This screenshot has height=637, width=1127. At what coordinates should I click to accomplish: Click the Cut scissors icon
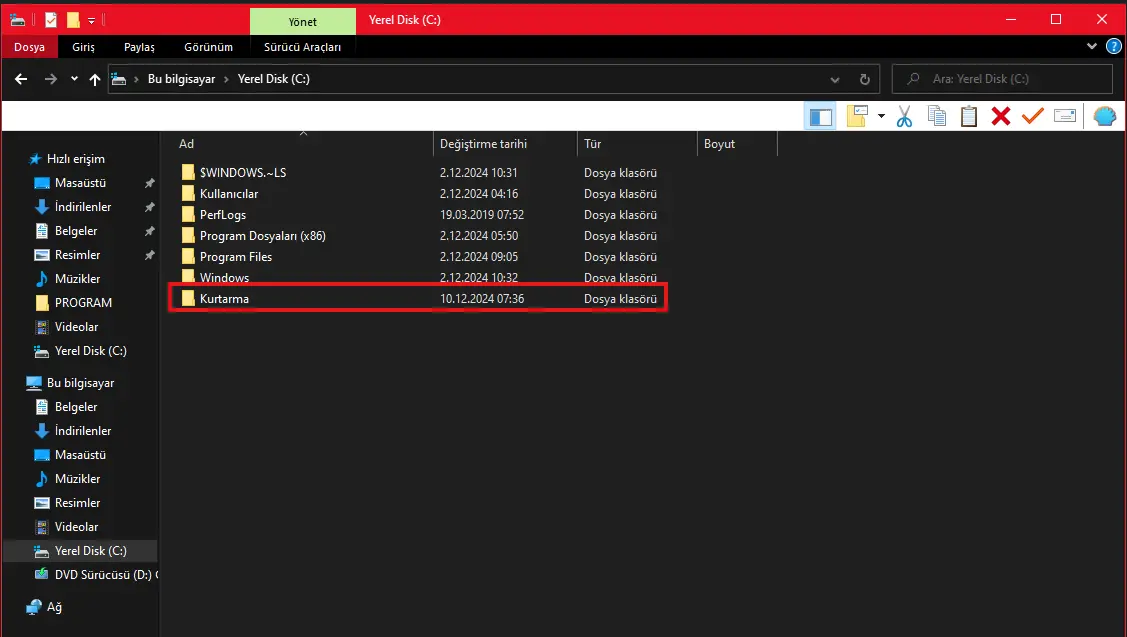click(904, 116)
